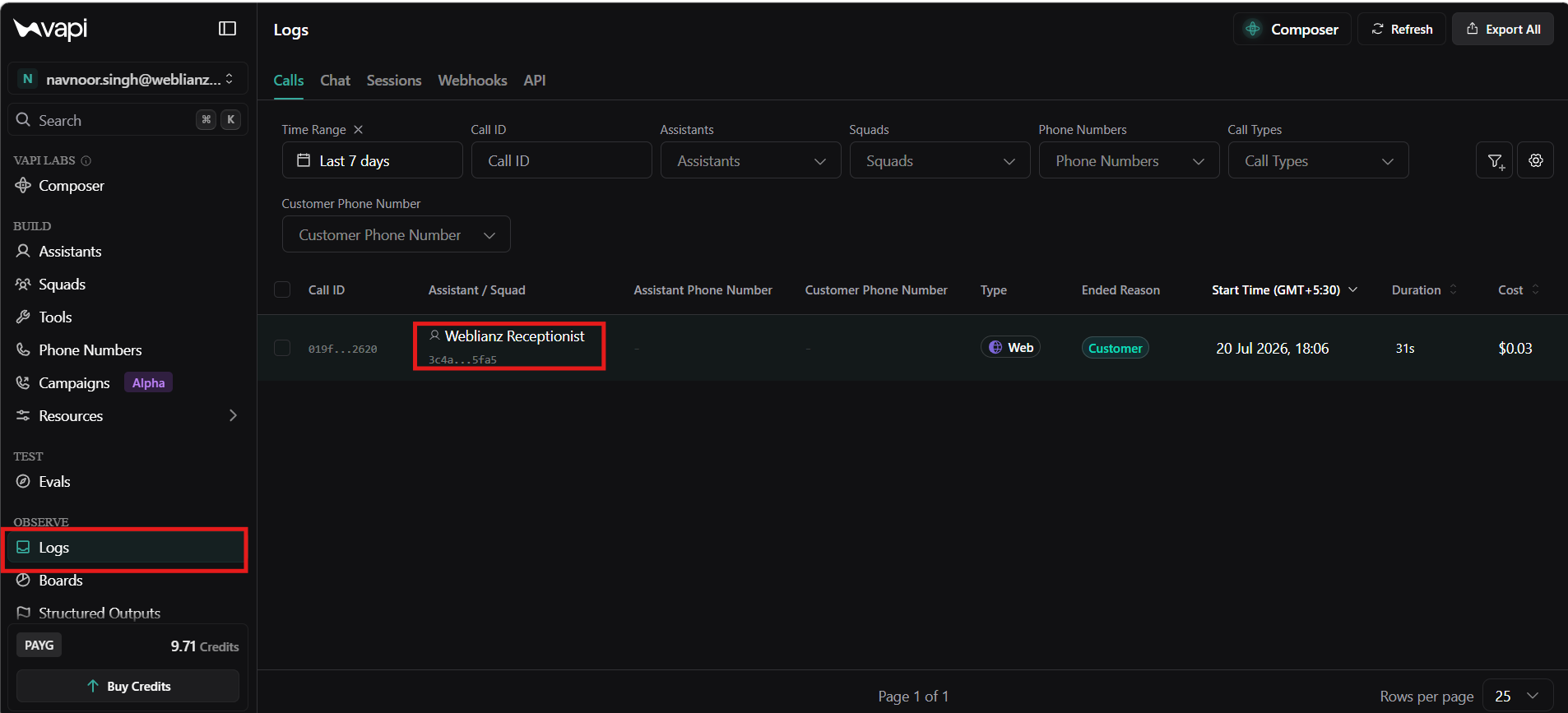Screen dimensions: 1568x713
Task: Open the Call Types dropdown
Action: click(1318, 160)
